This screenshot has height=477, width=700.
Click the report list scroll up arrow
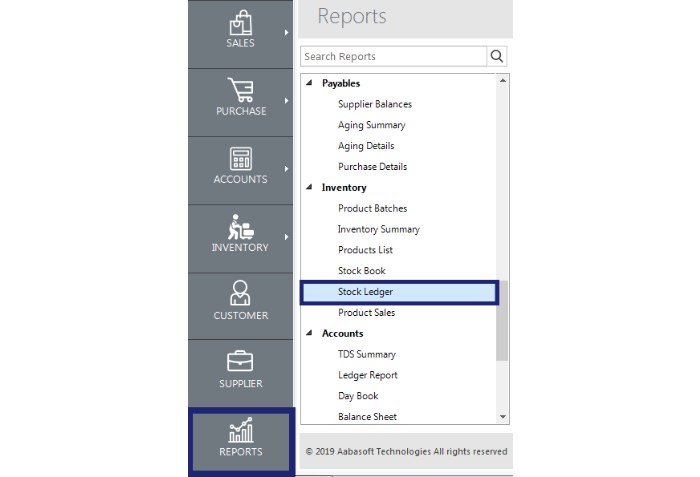click(x=503, y=81)
